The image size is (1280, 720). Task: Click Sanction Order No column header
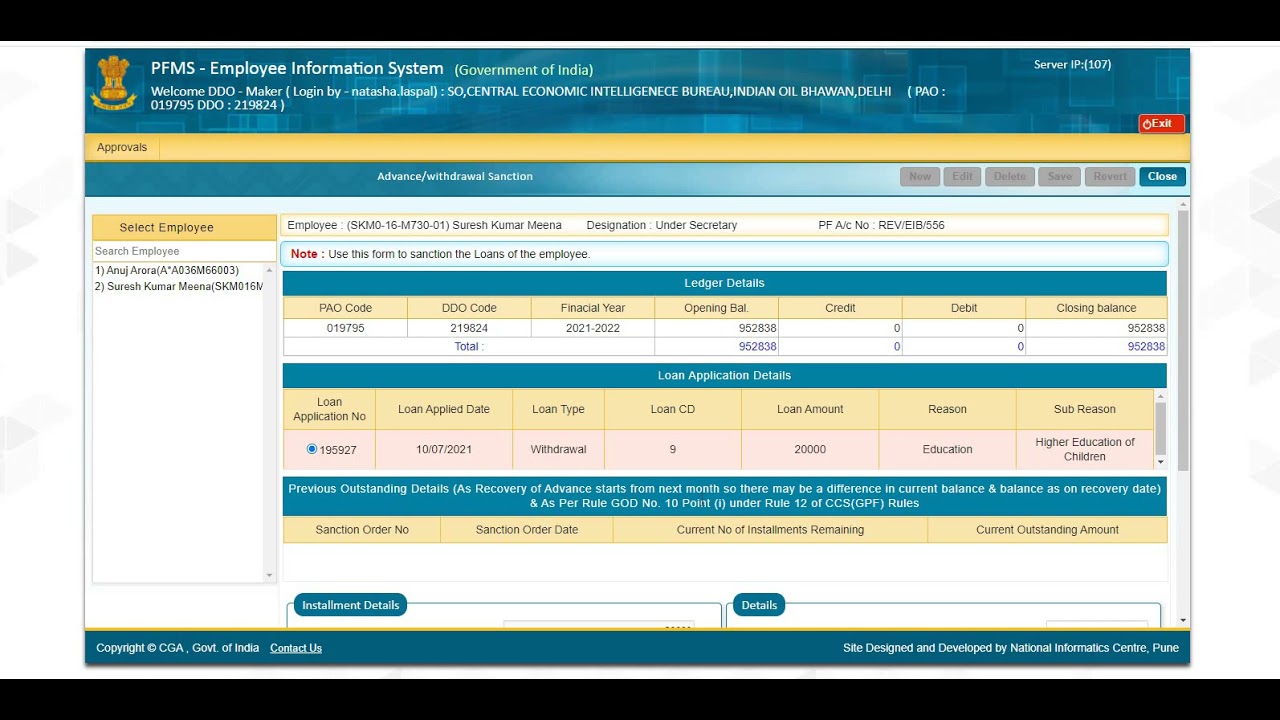pos(362,530)
